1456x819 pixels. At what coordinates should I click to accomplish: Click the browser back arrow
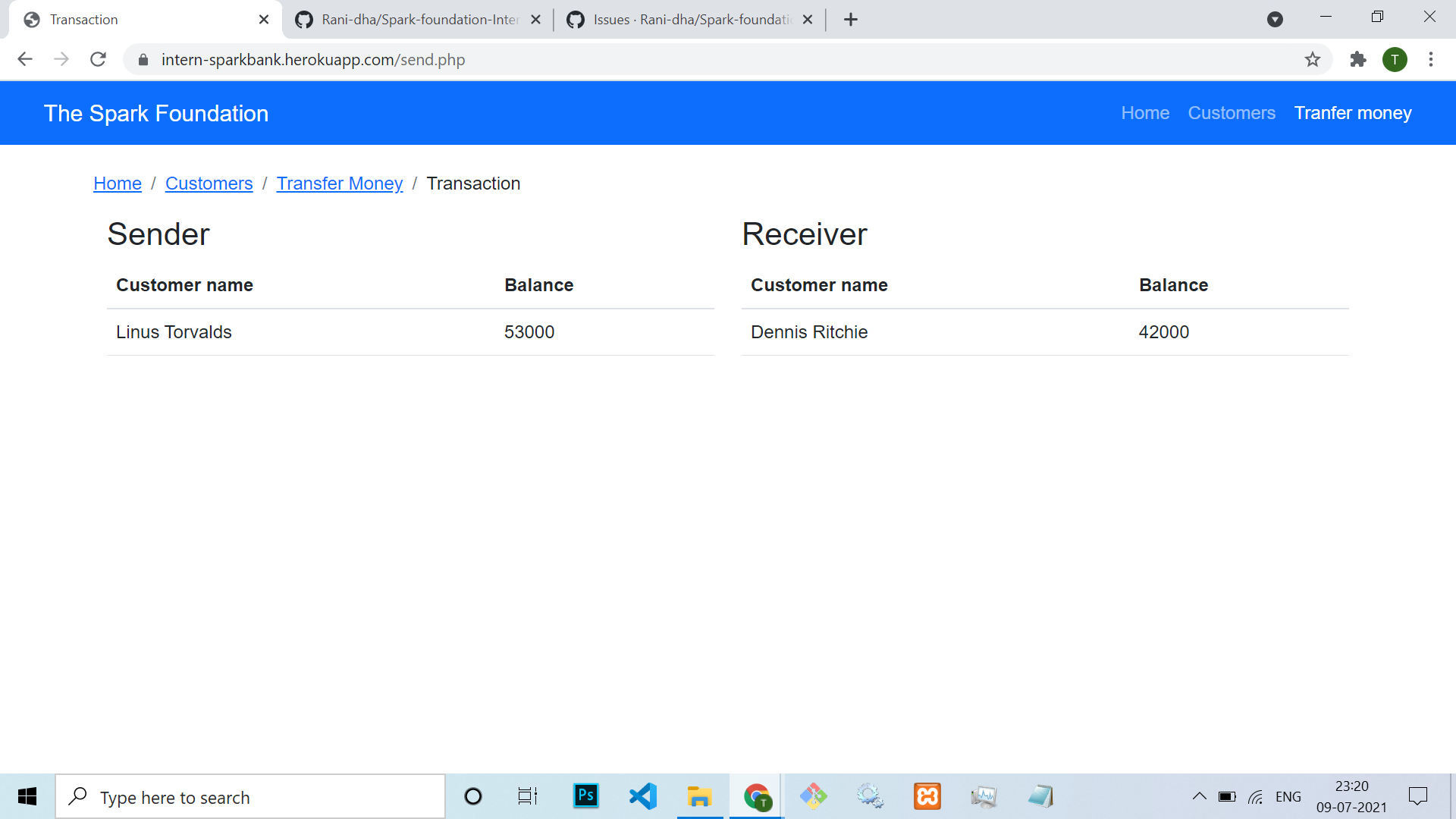click(x=25, y=59)
